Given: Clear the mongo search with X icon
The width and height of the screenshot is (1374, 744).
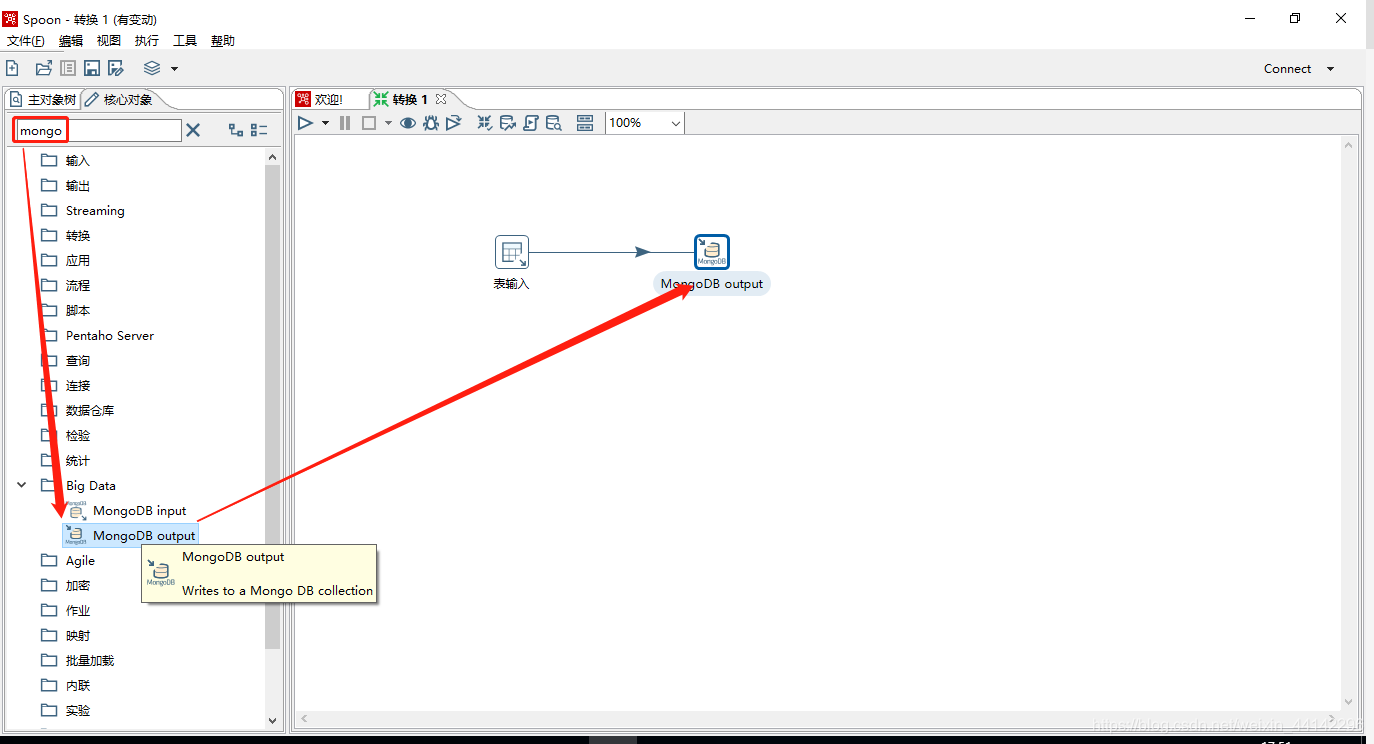Looking at the screenshot, I should click(193, 130).
